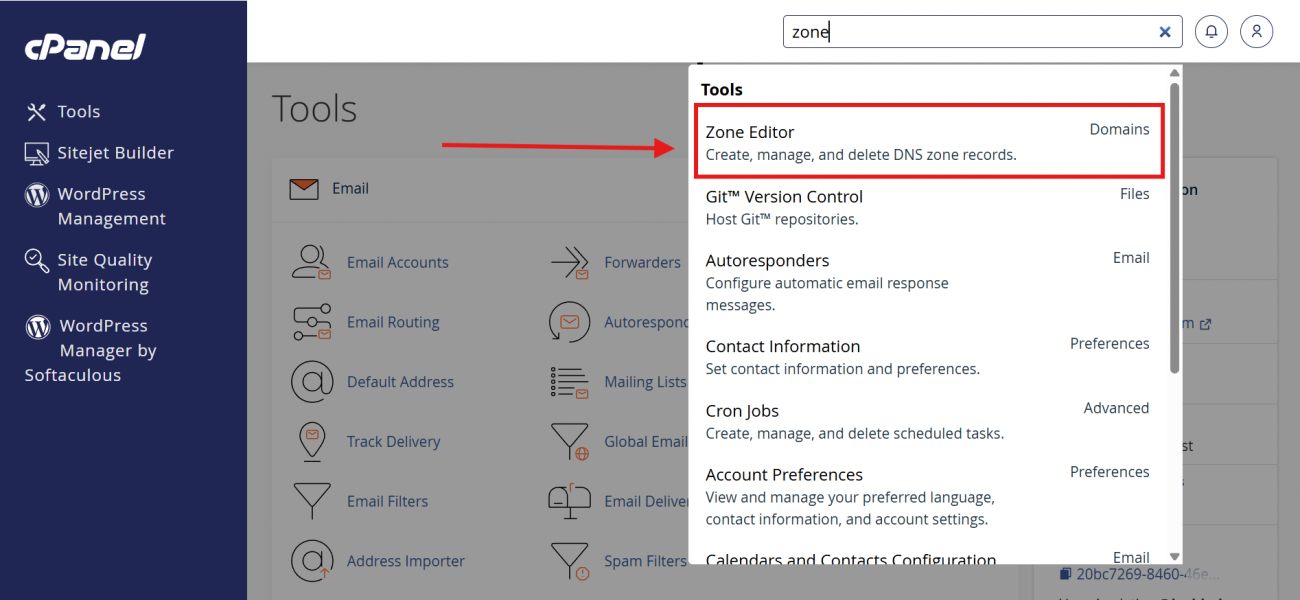Select Git Version Control search result

click(x=928, y=207)
